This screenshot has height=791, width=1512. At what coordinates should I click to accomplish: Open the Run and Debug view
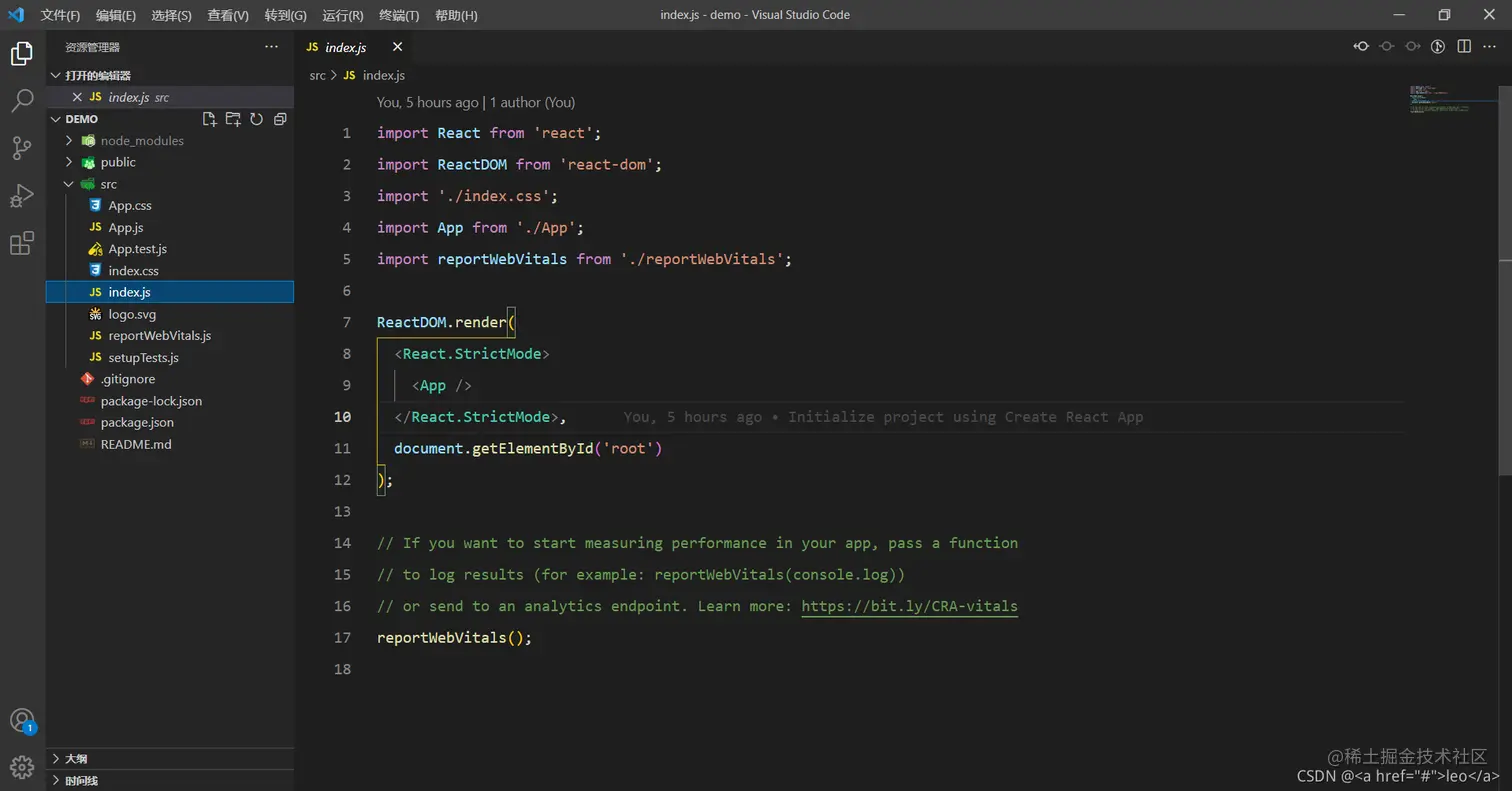click(22, 196)
